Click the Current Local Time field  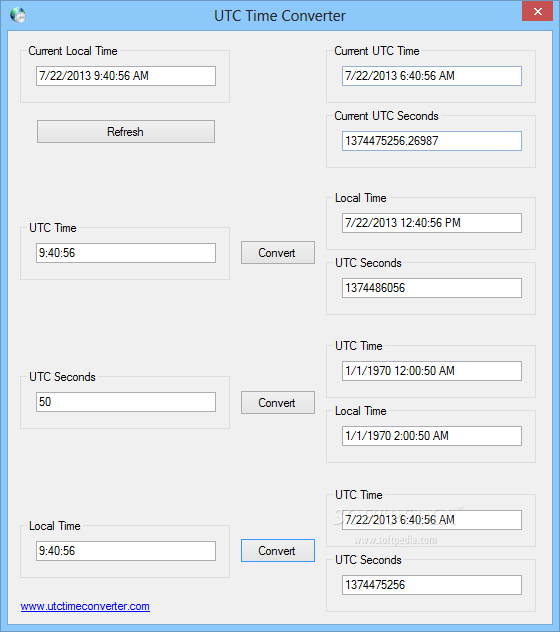click(126, 76)
